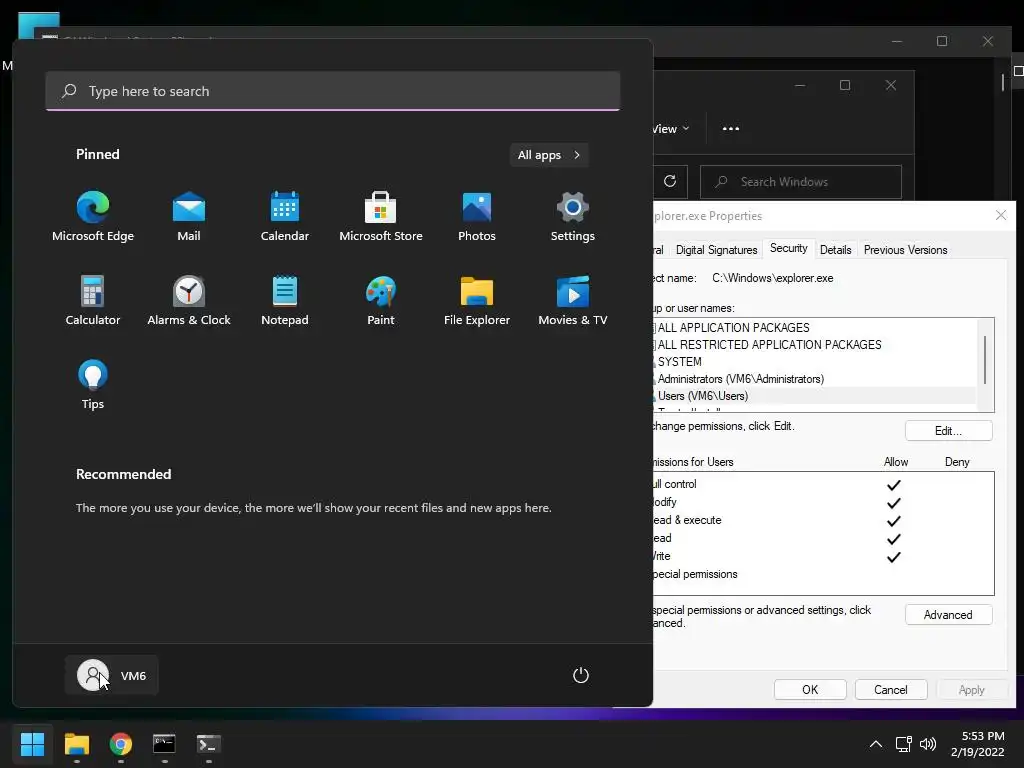The height and width of the screenshot is (768, 1024).
Task: Launch Notepad from pinned apps
Action: (x=285, y=301)
